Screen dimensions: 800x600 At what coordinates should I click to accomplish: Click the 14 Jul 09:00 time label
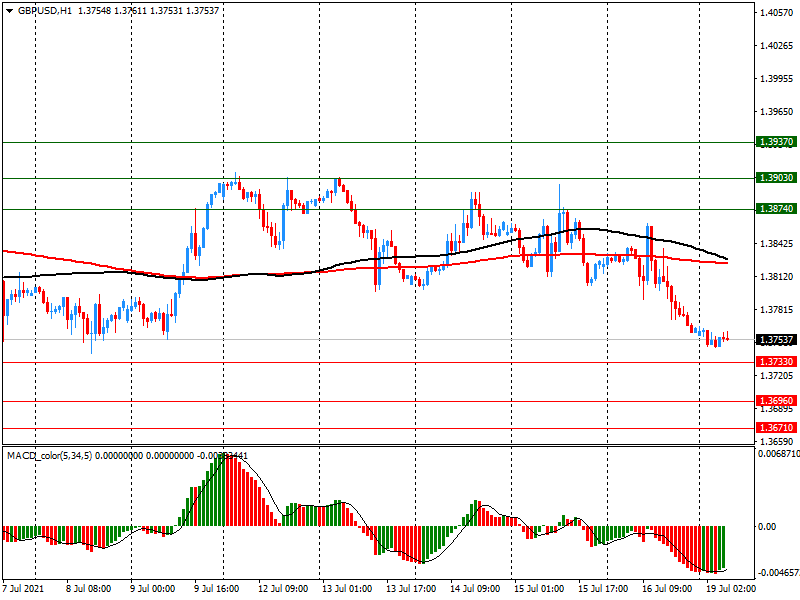pyautogui.click(x=474, y=589)
